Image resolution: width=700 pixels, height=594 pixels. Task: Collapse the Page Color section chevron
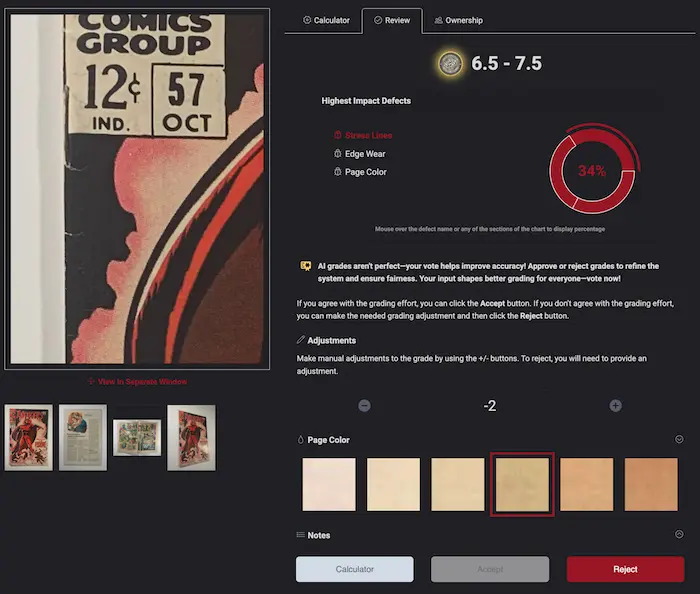pyautogui.click(x=679, y=439)
